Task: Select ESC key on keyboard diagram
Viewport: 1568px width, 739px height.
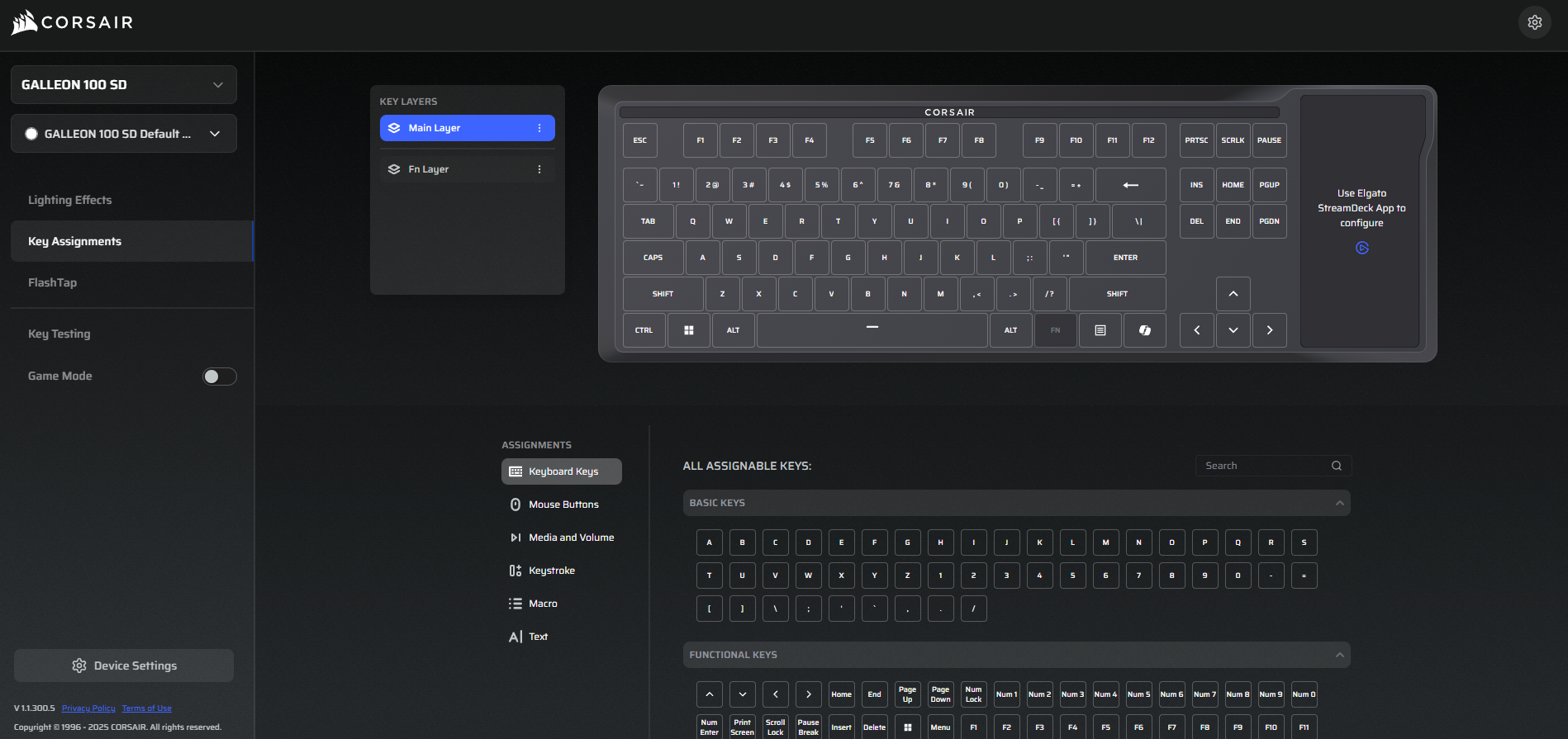Action: click(639, 140)
